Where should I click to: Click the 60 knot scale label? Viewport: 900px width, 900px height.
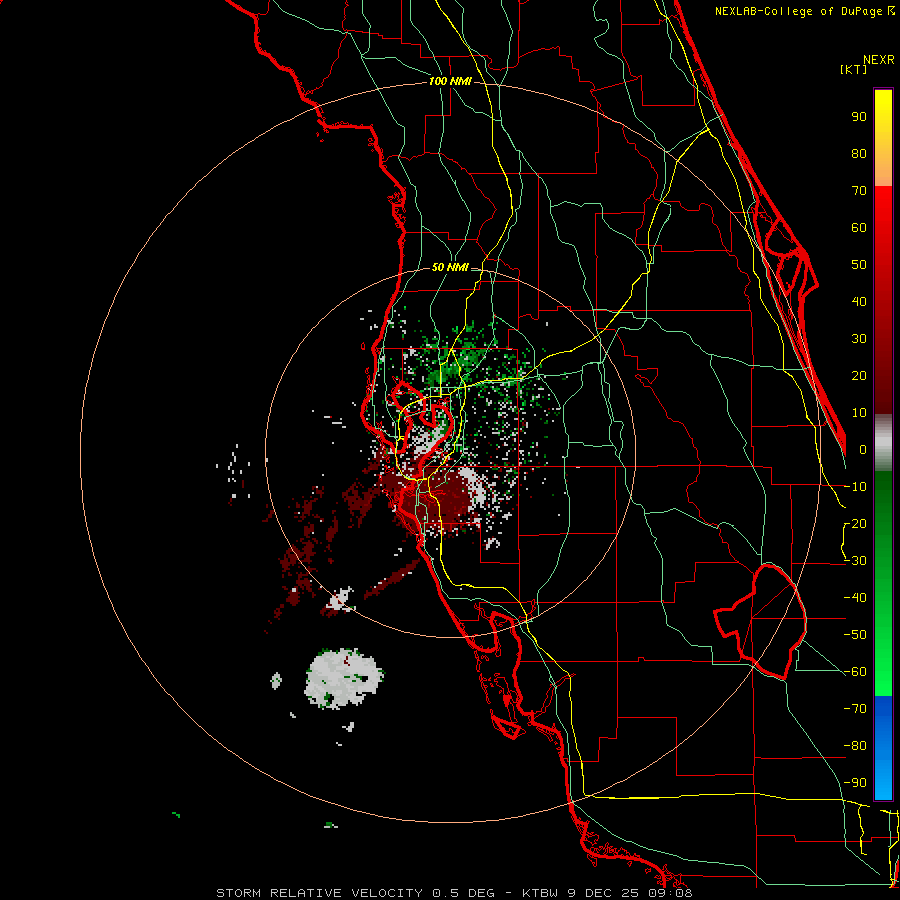click(x=859, y=228)
